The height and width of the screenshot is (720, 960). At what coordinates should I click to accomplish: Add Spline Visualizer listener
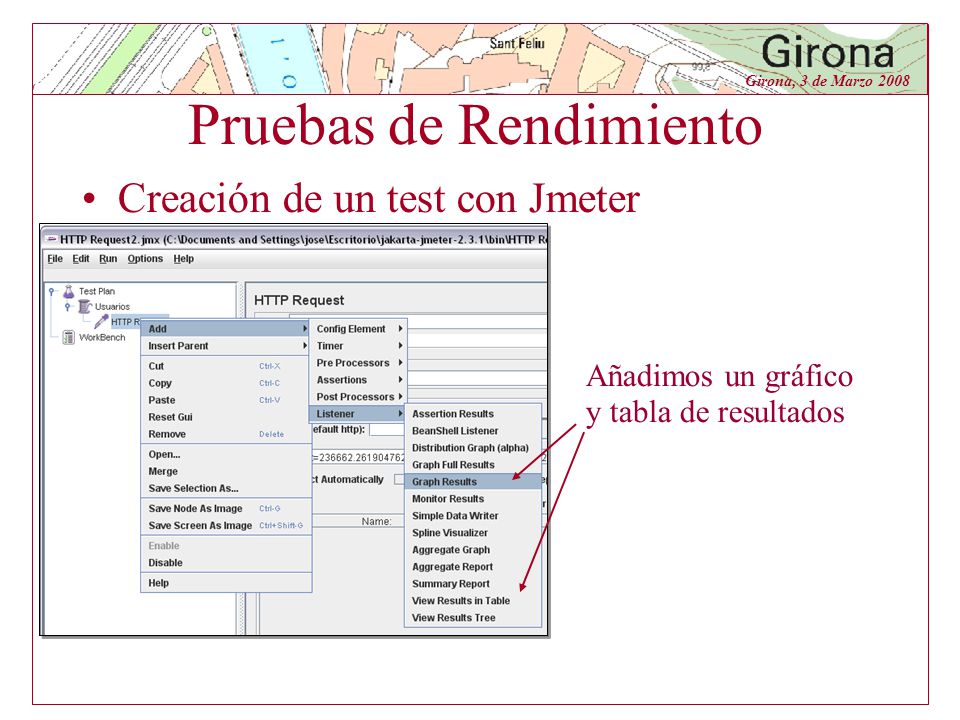click(473, 533)
